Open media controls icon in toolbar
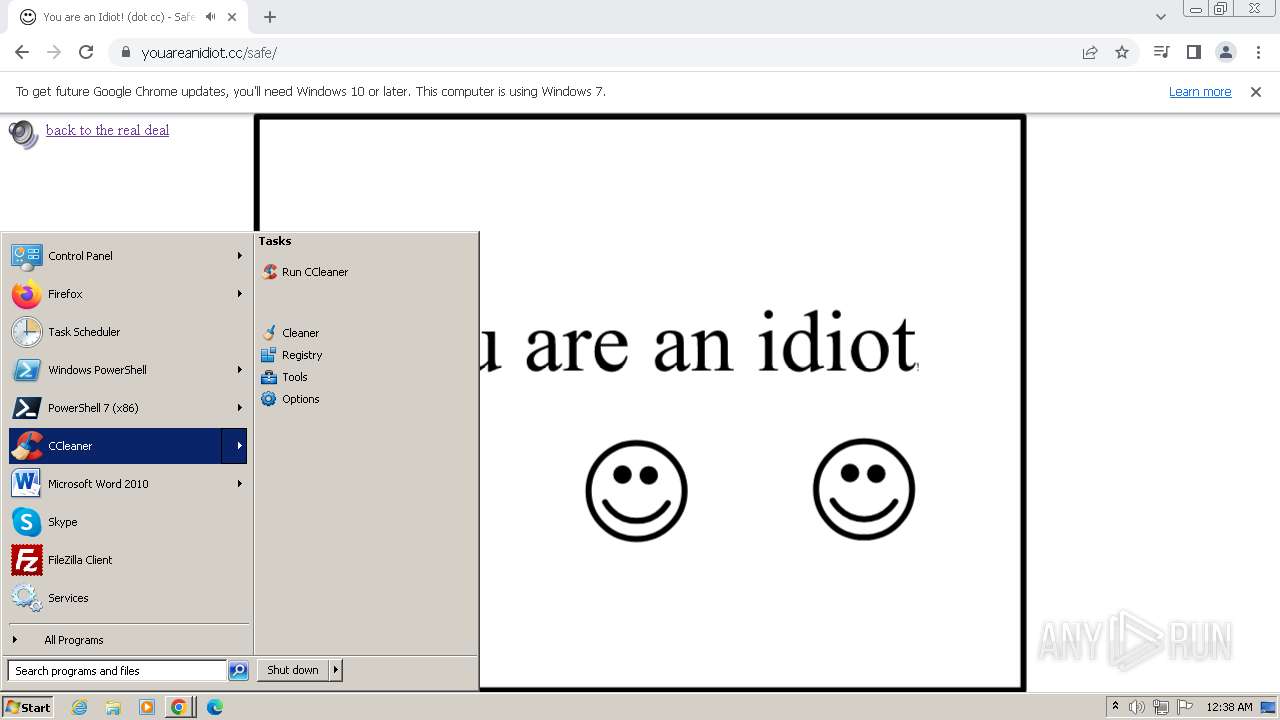The height and width of the screenshot is (720, 1280). pos(1161,52)
